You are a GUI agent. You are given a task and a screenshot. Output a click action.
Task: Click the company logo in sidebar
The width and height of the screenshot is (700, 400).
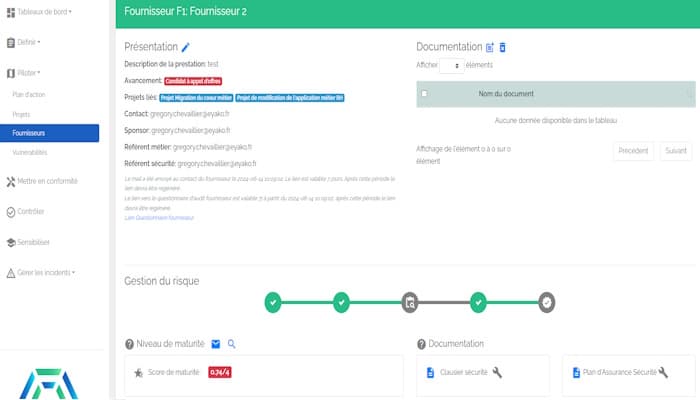[49, 383]
